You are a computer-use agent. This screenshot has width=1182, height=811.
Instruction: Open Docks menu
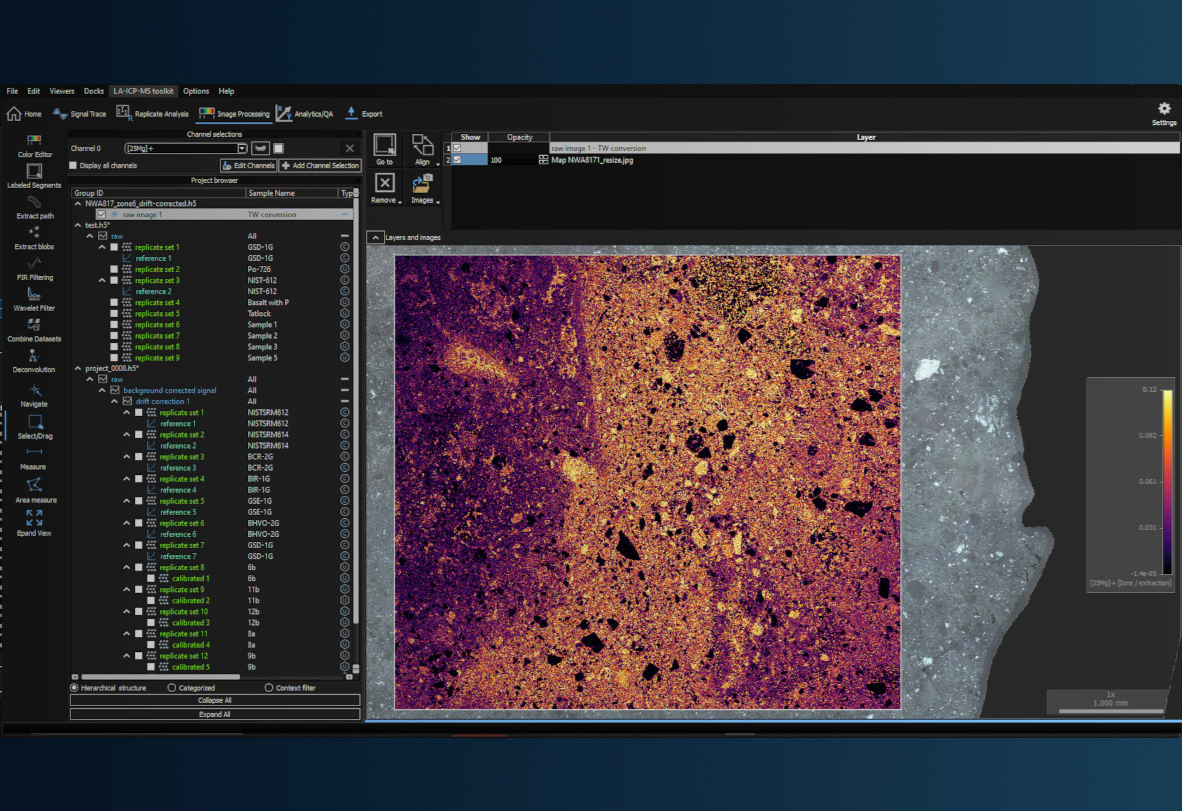94,91
